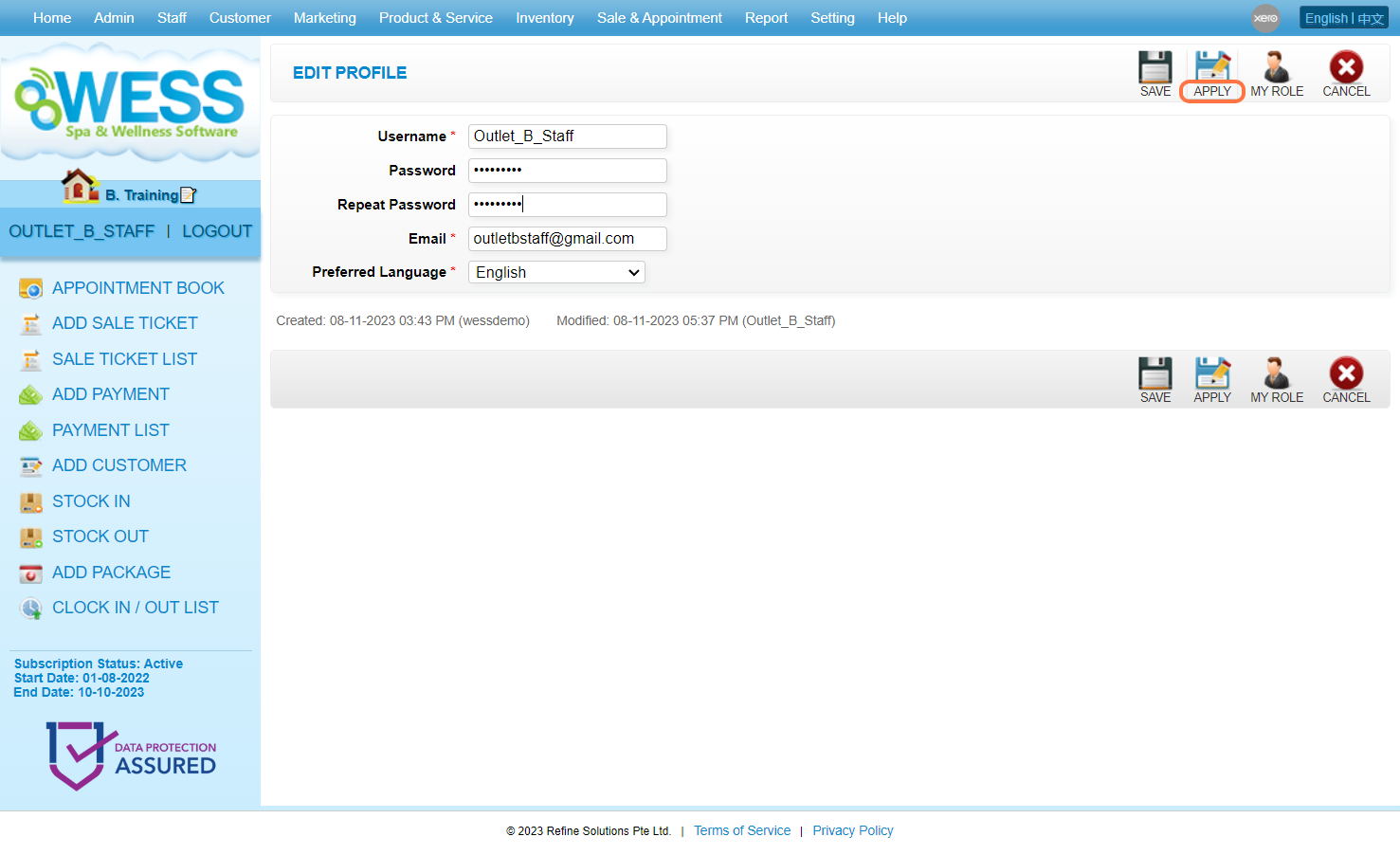The width and height of the screenshot is (1400, 855).
Task: Open the Appointment Book from sidebar
Action: point(137,288)
